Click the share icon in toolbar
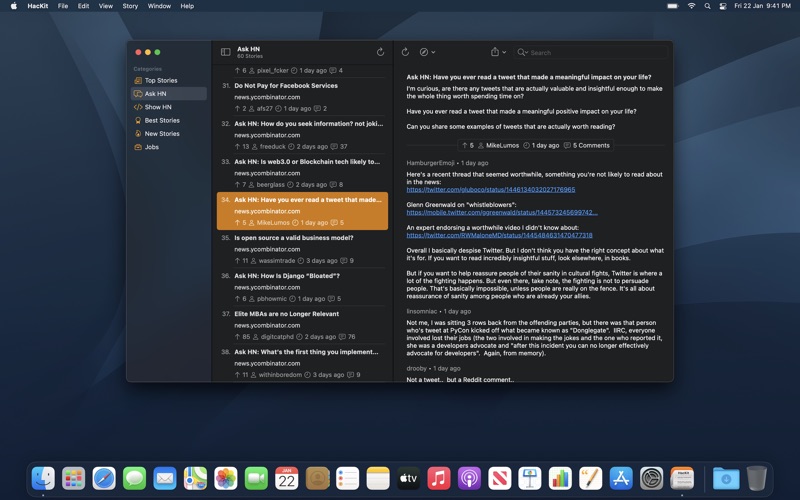Image resolution: width=800 pixels, height=500 pixels. coord(494,52)
